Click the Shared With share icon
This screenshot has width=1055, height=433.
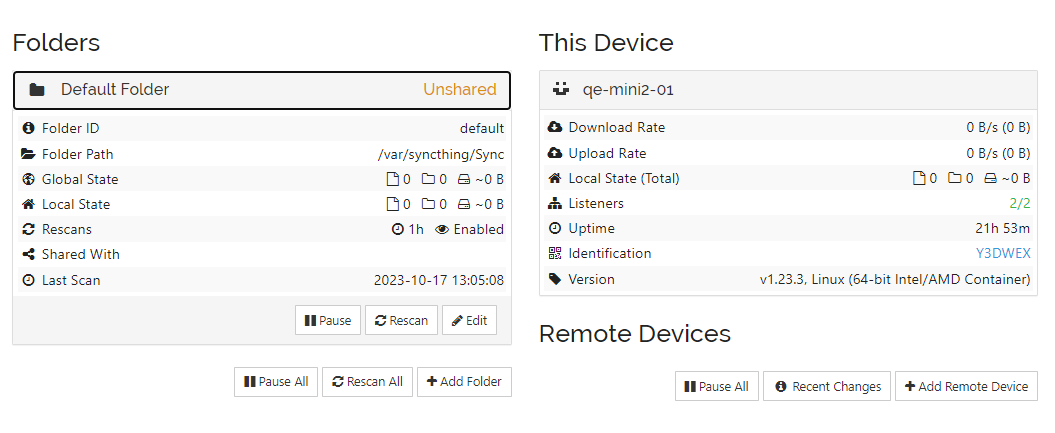(28, 254)
